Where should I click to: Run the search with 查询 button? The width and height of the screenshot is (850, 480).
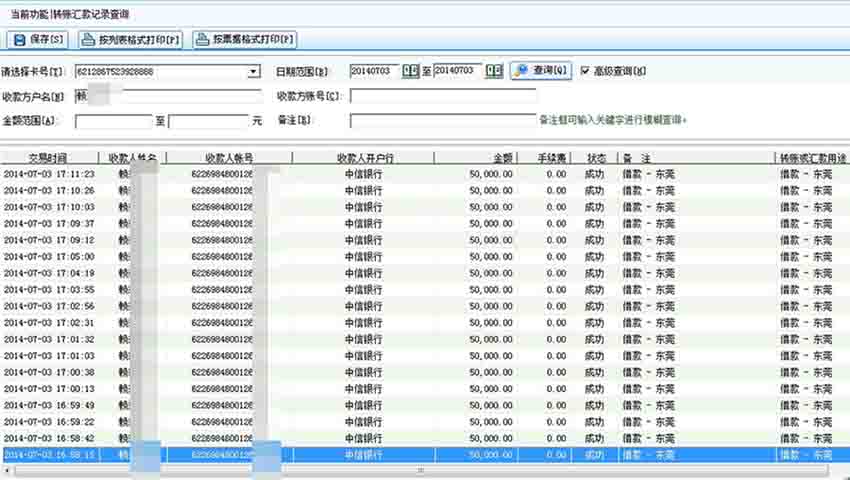541,71
